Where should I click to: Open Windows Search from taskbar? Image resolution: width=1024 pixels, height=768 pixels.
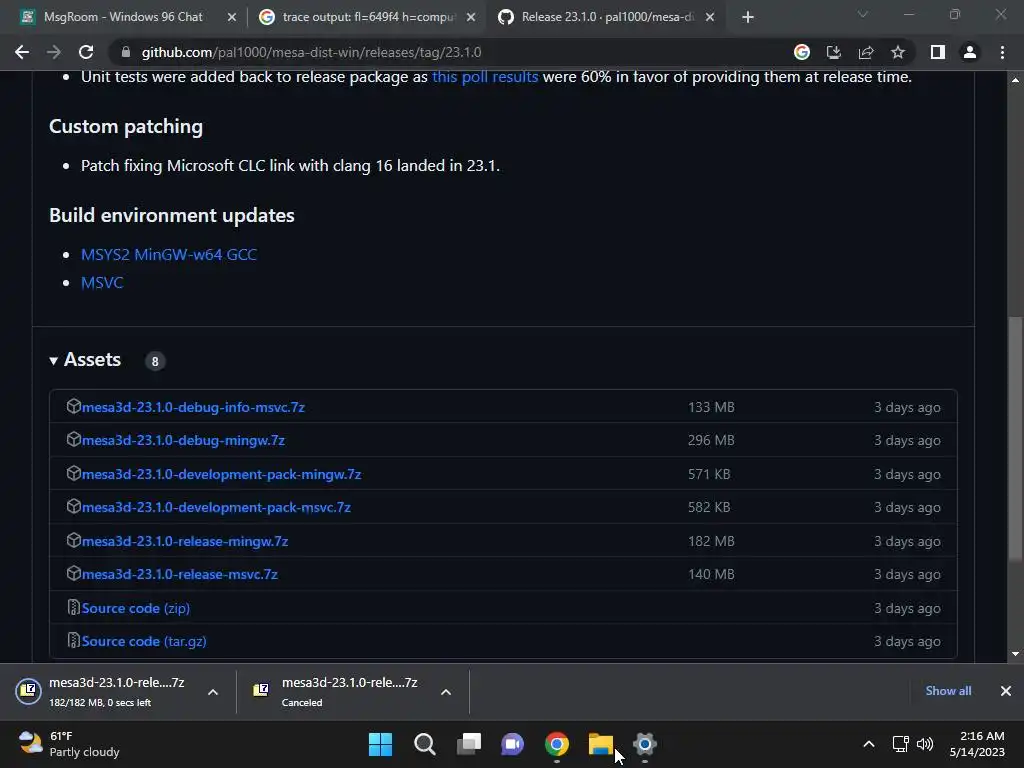point(424,744)
